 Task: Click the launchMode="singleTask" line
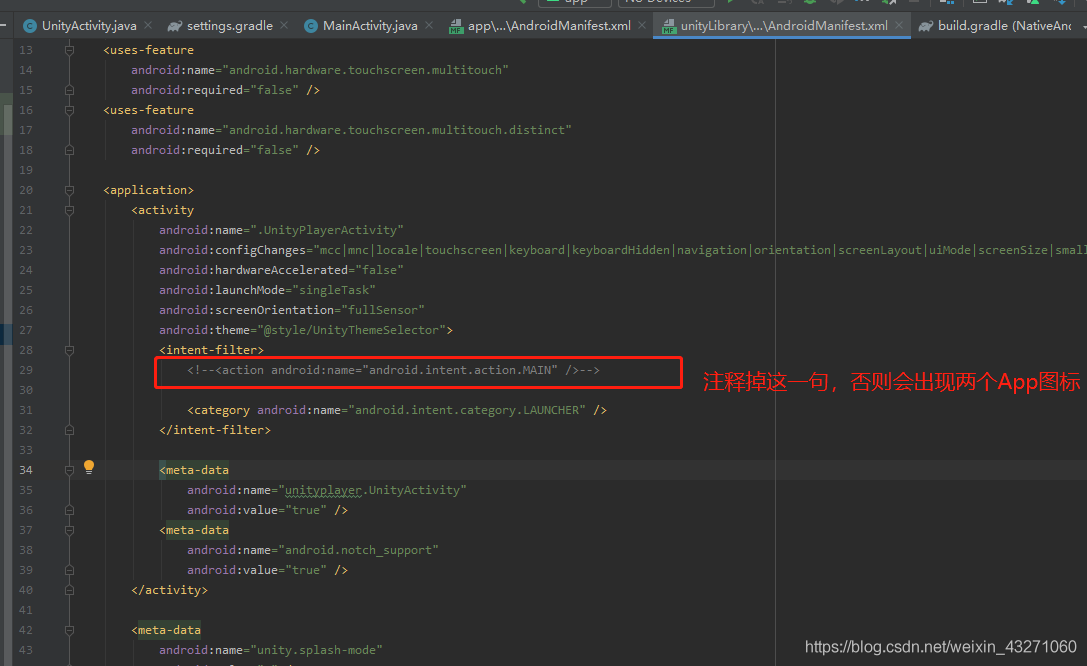(267, 290)
